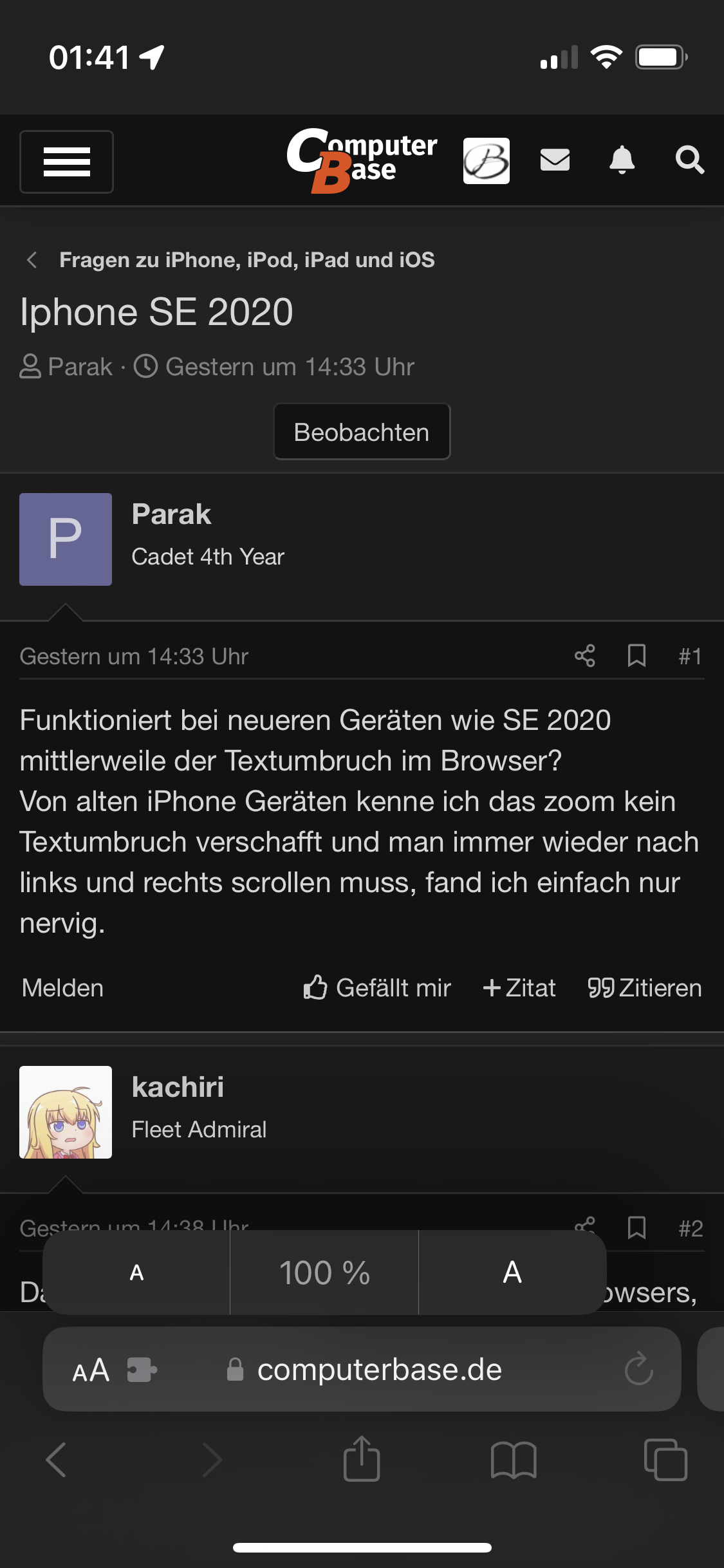Open kachiri's anime avatar
The height and width of the screenshot is (1568, 724).
66,1112
